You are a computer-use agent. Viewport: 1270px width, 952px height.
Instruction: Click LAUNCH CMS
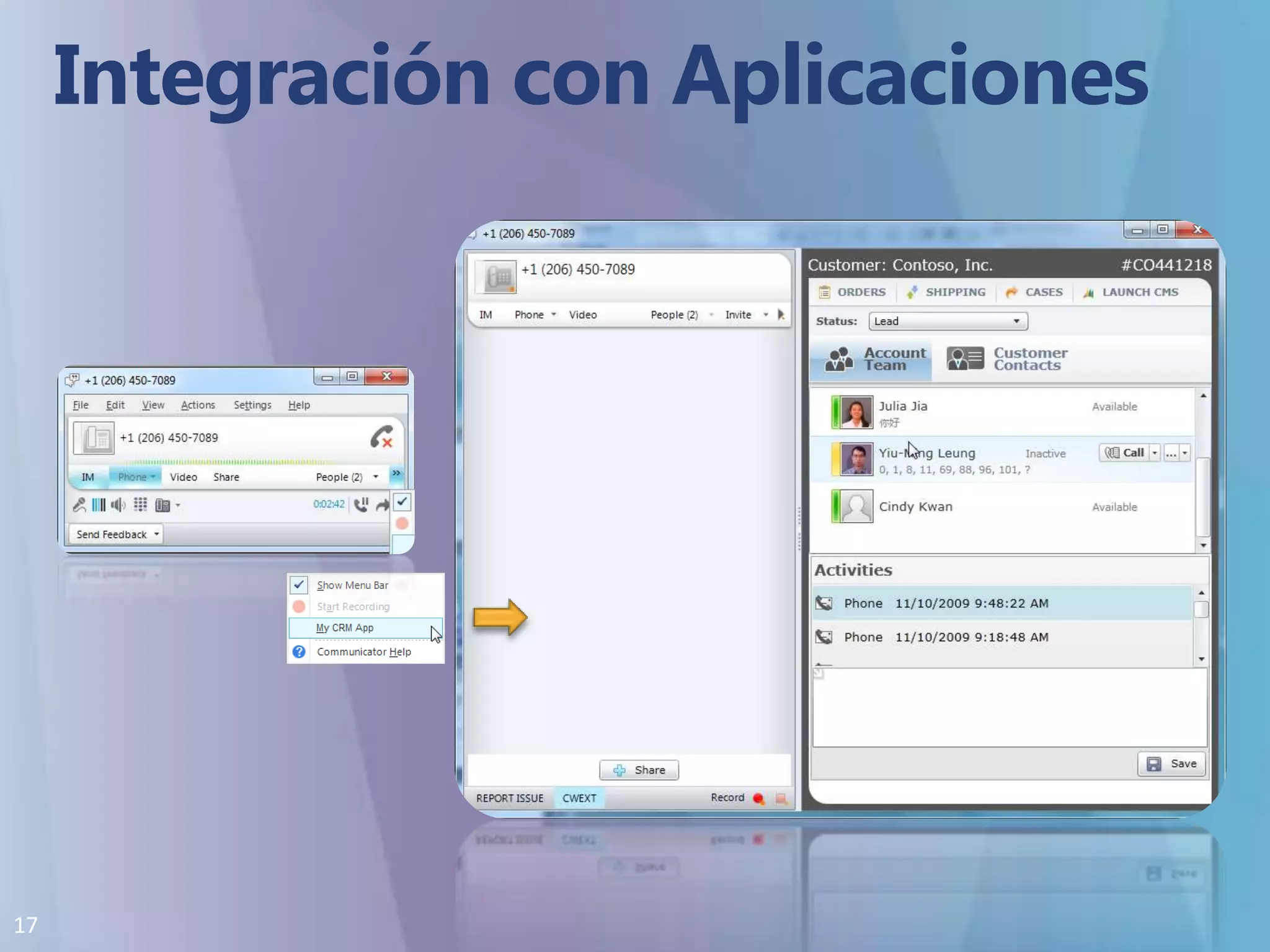(x=1130, y=292)
